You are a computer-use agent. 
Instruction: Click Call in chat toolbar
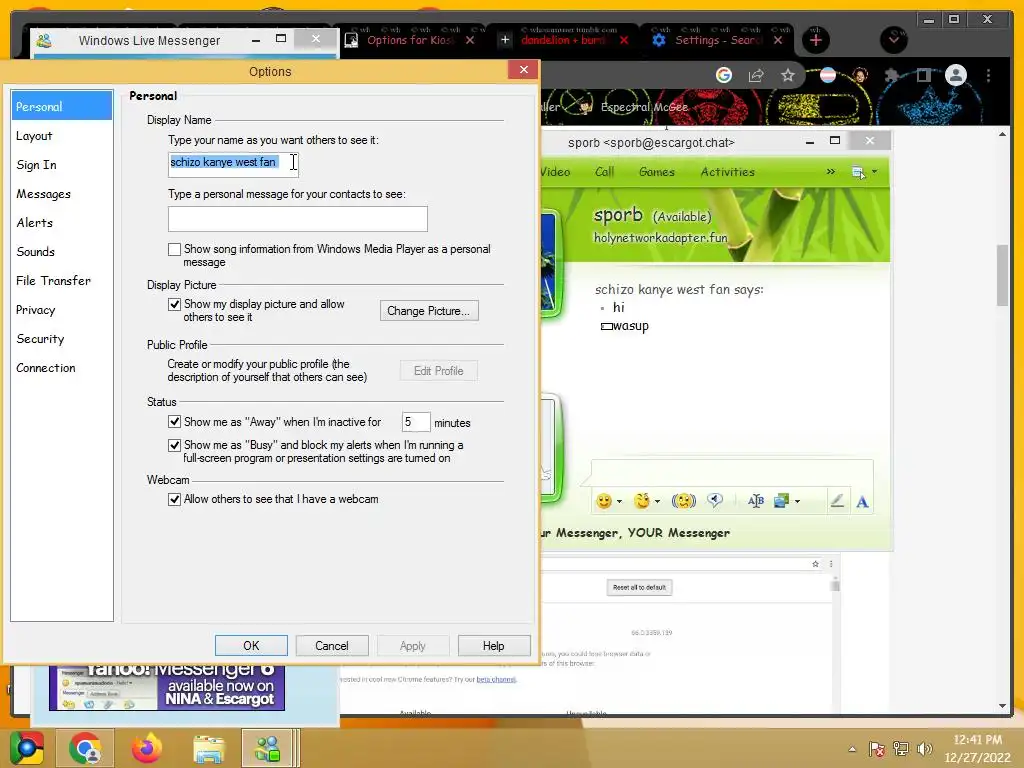604,172
